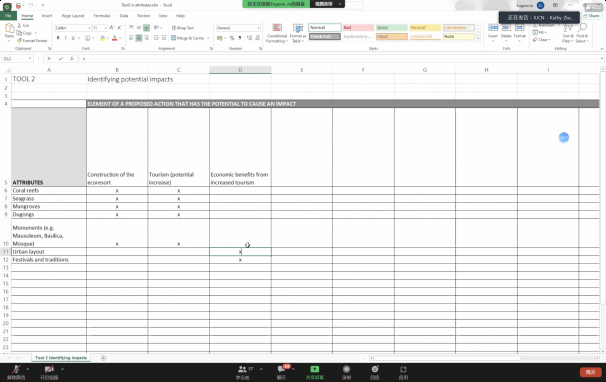Click the red leave meeting button
The width and height of the screenshot is (606, 382).
tap(591, 372)
